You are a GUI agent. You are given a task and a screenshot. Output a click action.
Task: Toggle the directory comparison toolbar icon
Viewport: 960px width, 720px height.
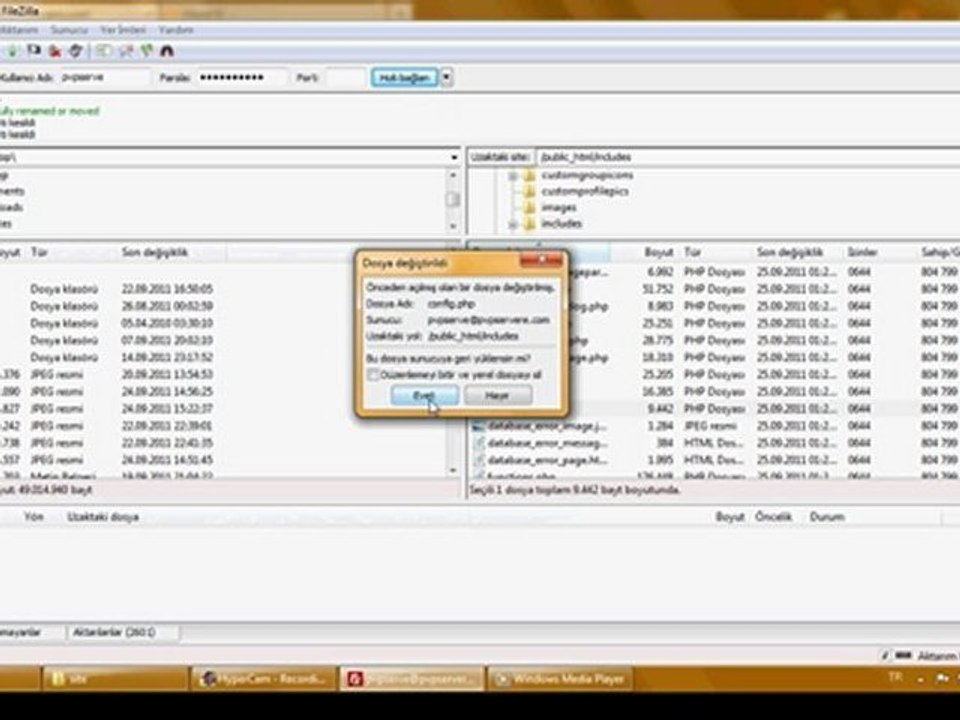pyautogui.click(x=126, y=51)
